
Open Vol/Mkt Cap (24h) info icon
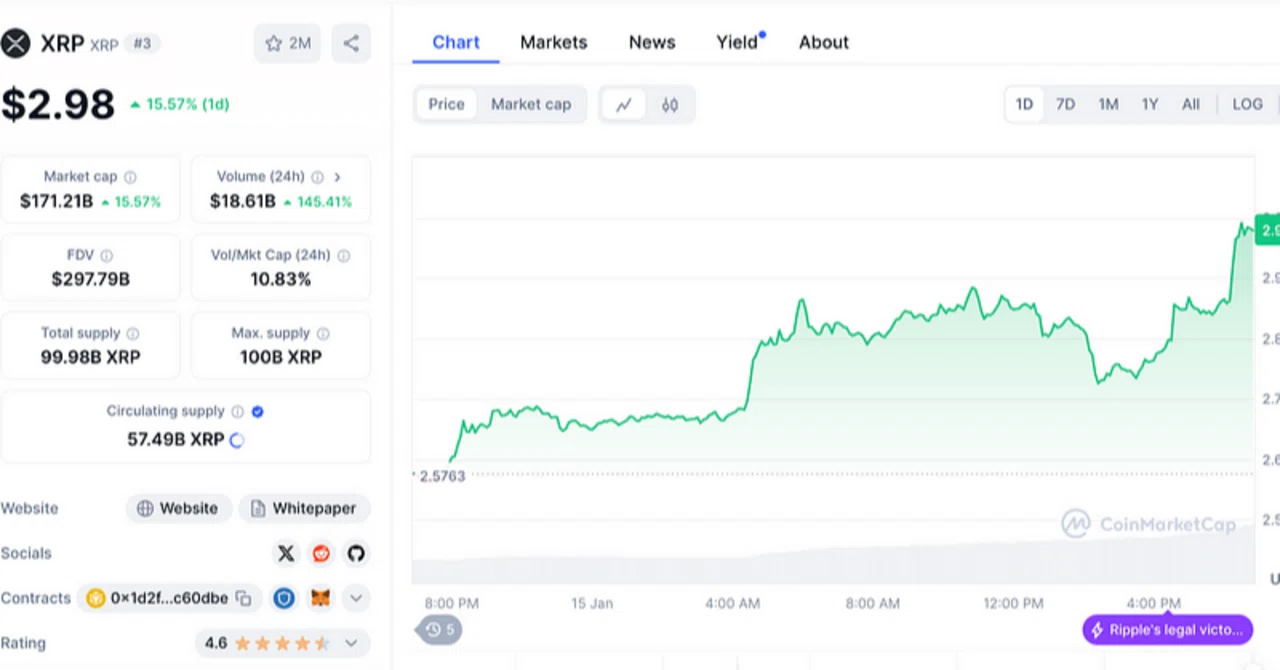(344, 256)
